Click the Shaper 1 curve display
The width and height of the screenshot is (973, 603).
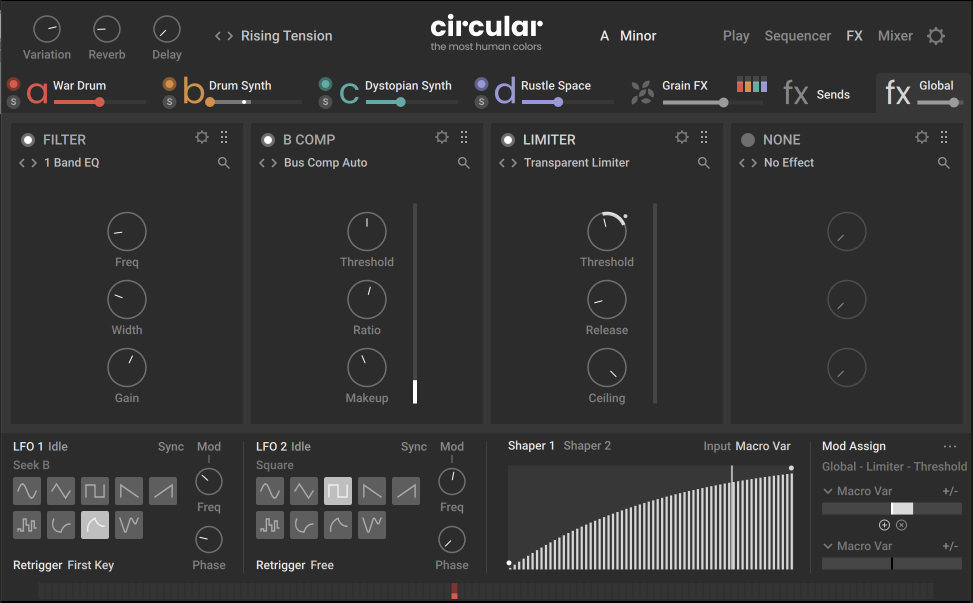(650, 520)
